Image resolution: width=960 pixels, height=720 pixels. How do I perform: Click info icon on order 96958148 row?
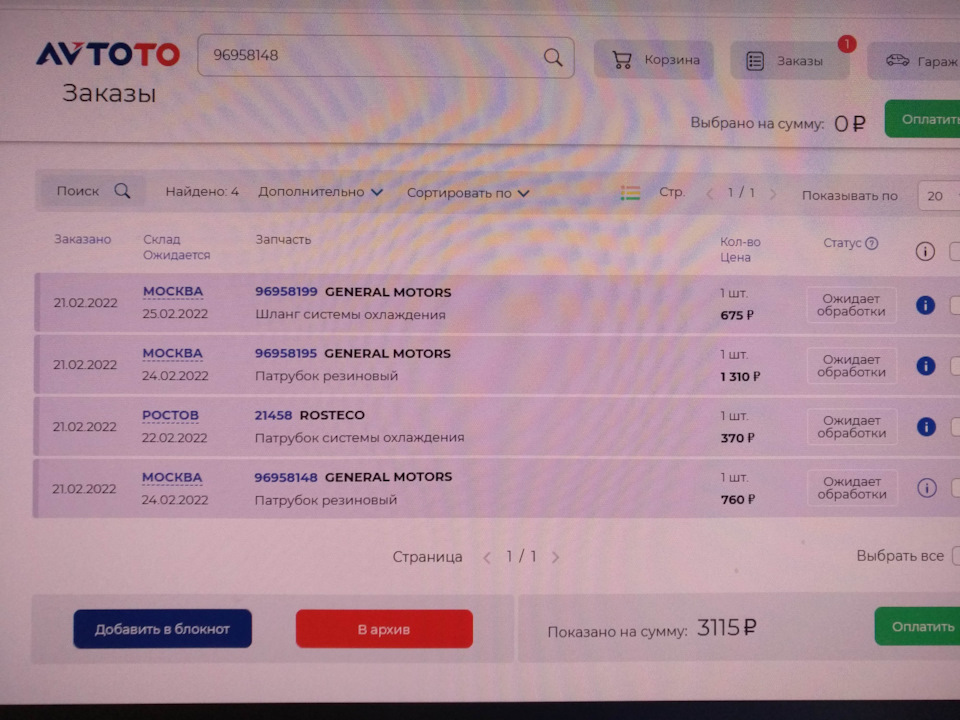(x=925, y=488)
